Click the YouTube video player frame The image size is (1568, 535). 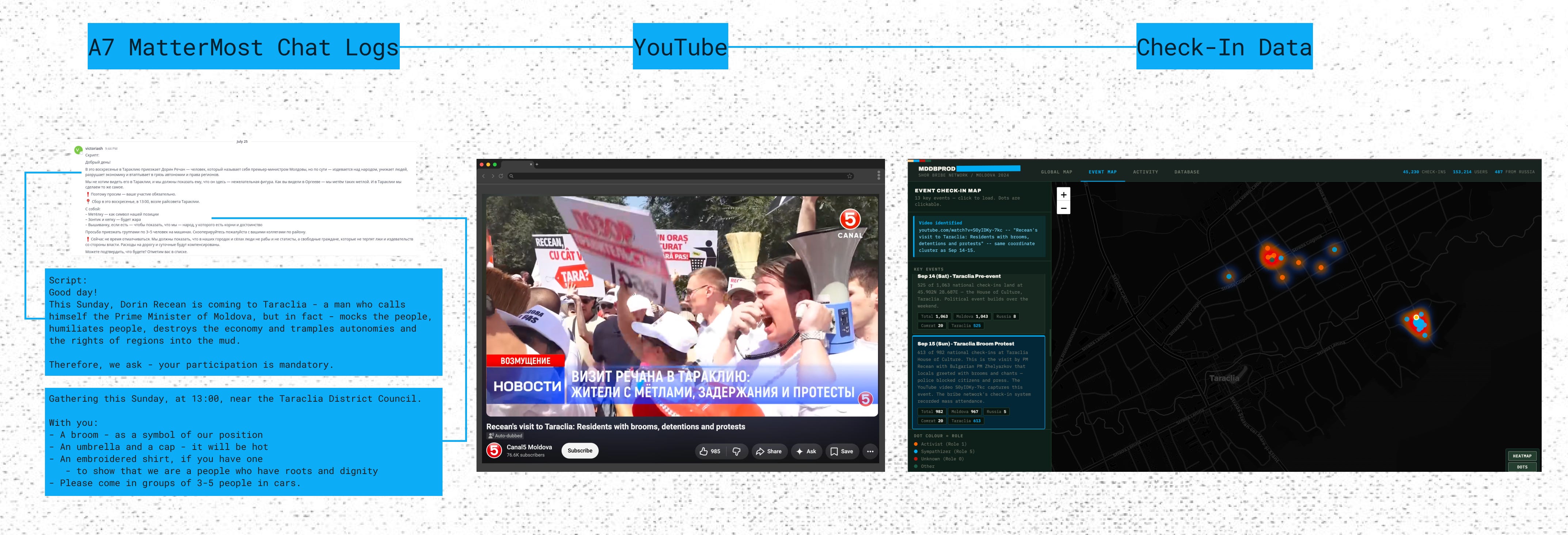[x=682, y=306]
